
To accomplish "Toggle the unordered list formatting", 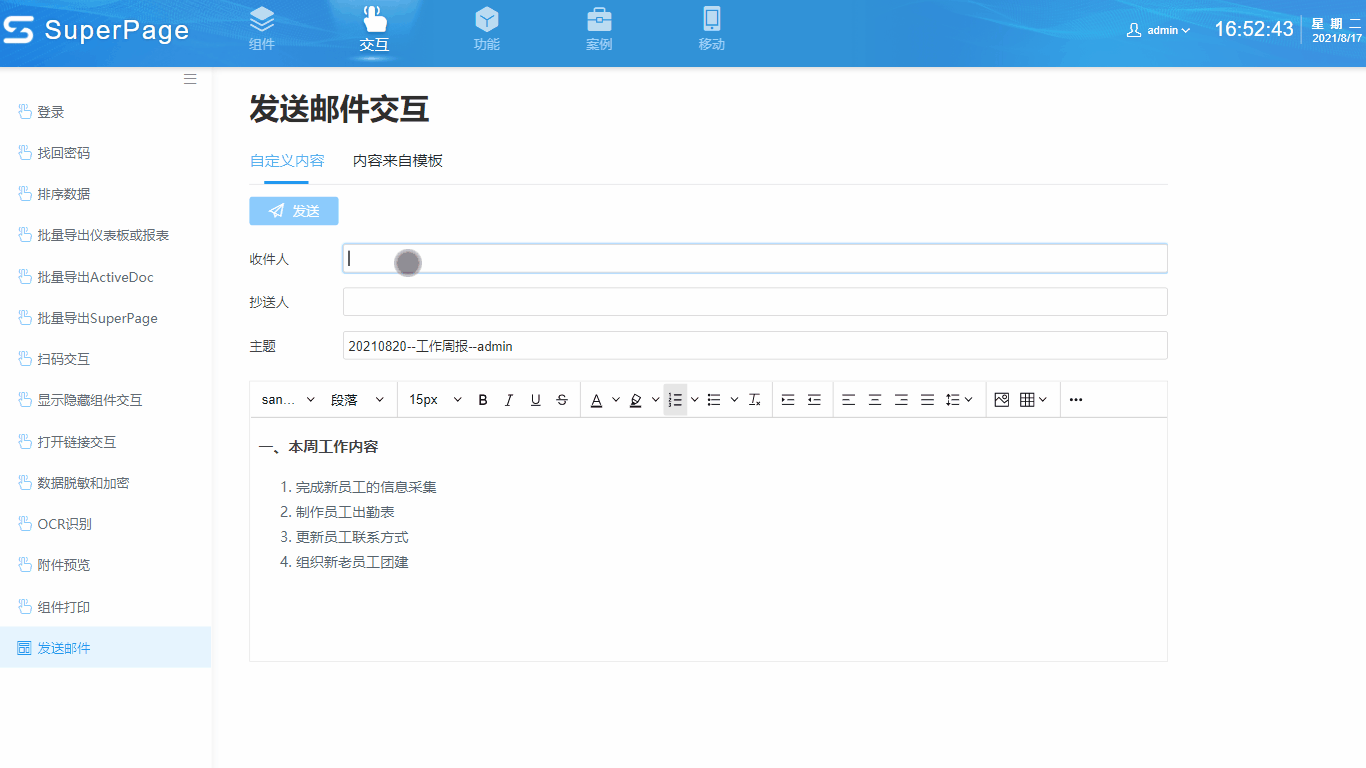I will click(x=714, y=399).
